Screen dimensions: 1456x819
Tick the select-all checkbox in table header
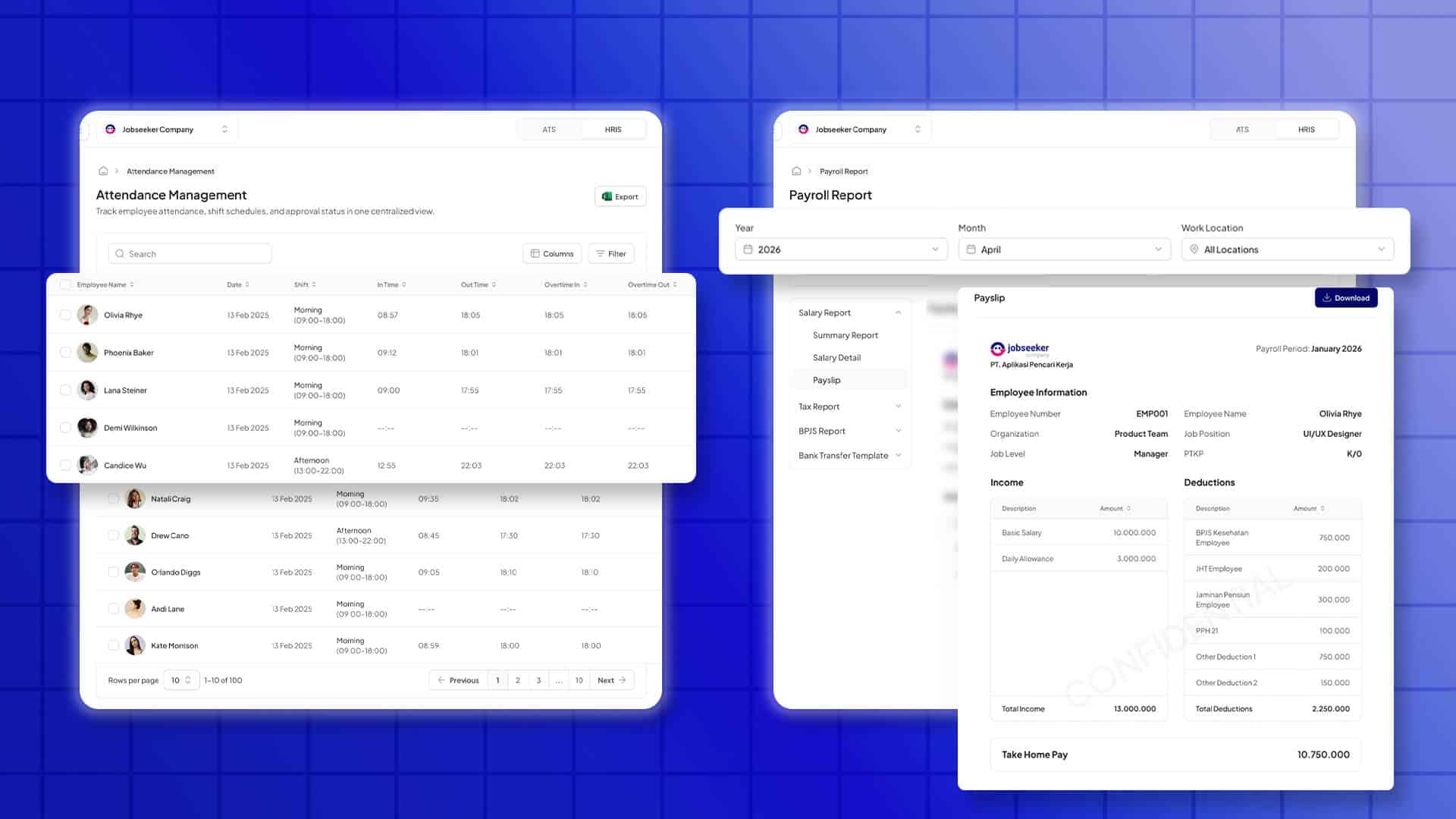pyautogui.click(x=65, y=285)
